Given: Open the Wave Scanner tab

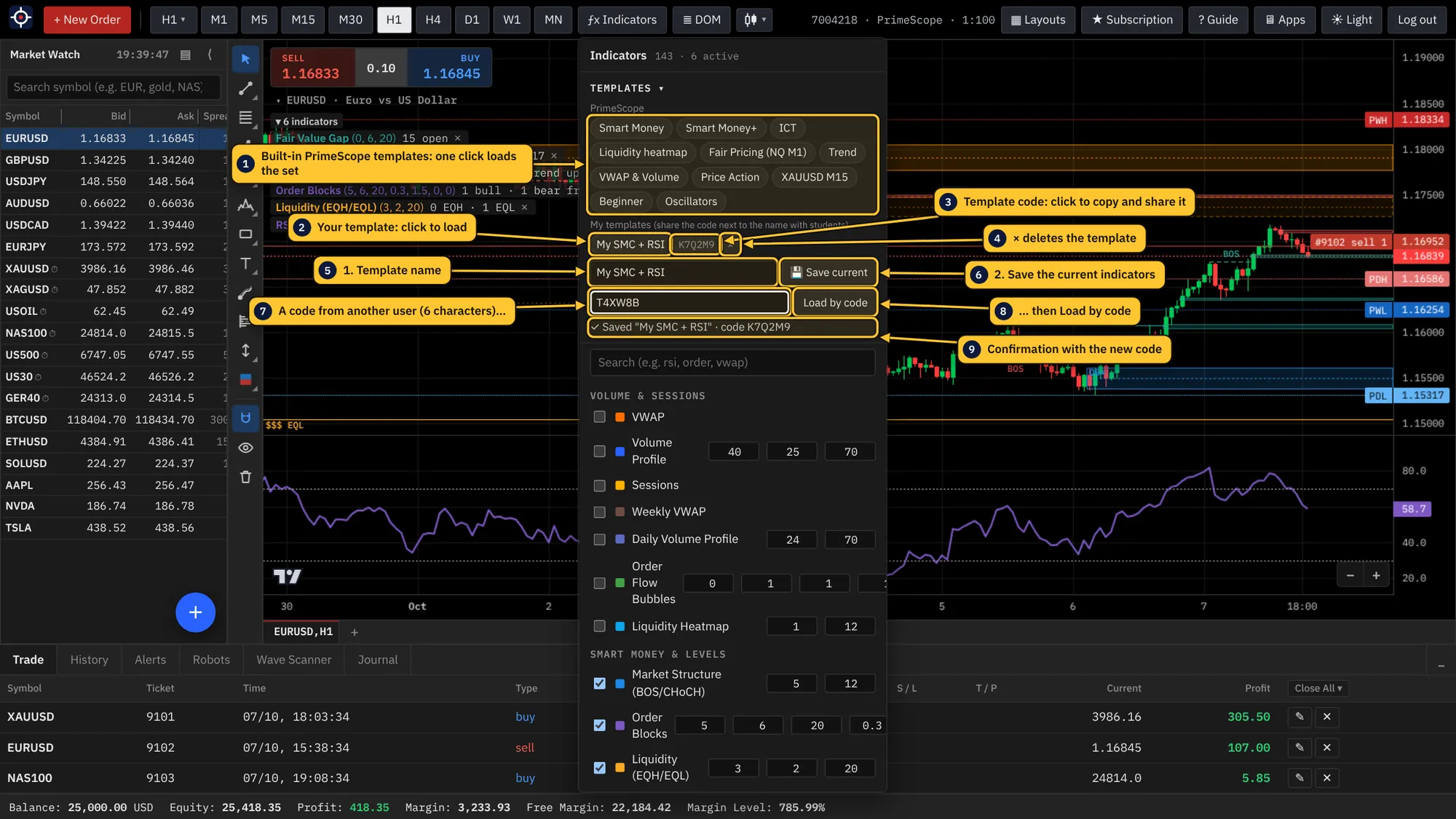Looking at the screenshot, I should pos(293,660).
